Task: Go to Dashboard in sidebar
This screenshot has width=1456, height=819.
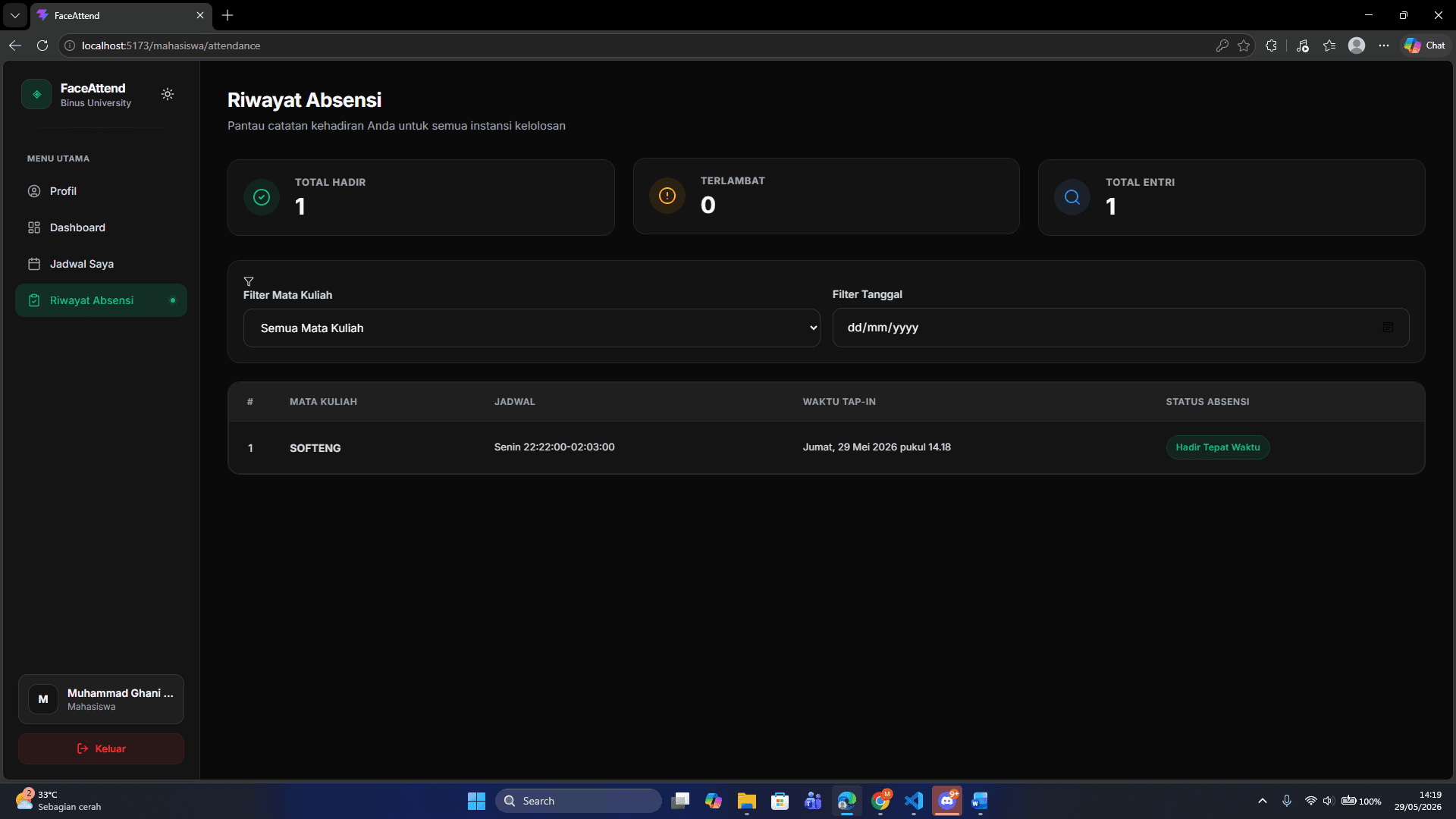Action: tap(101, 227)
